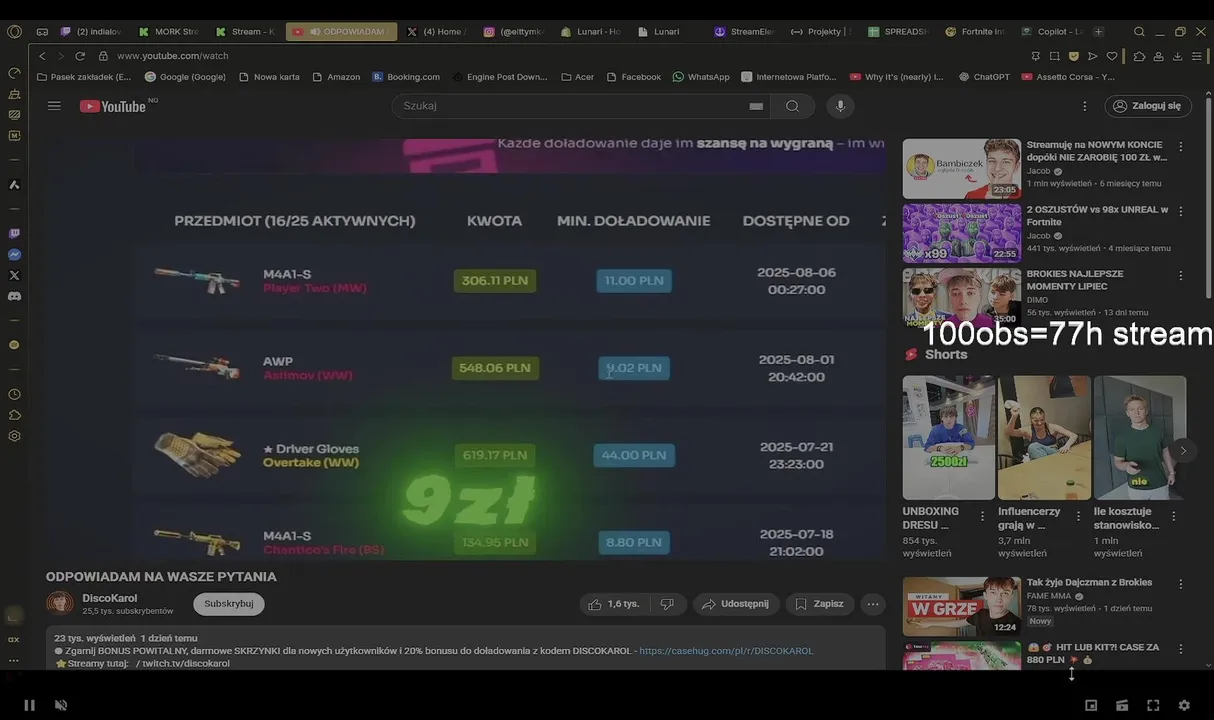Pause the video playback
Screen dimensions: 1214x720
(x=29, y=705)
